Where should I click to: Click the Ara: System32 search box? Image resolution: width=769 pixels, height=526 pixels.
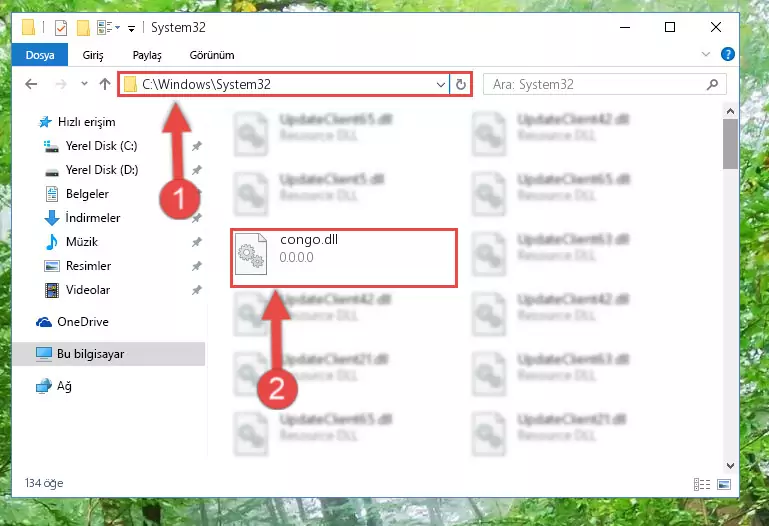point(604,84)
